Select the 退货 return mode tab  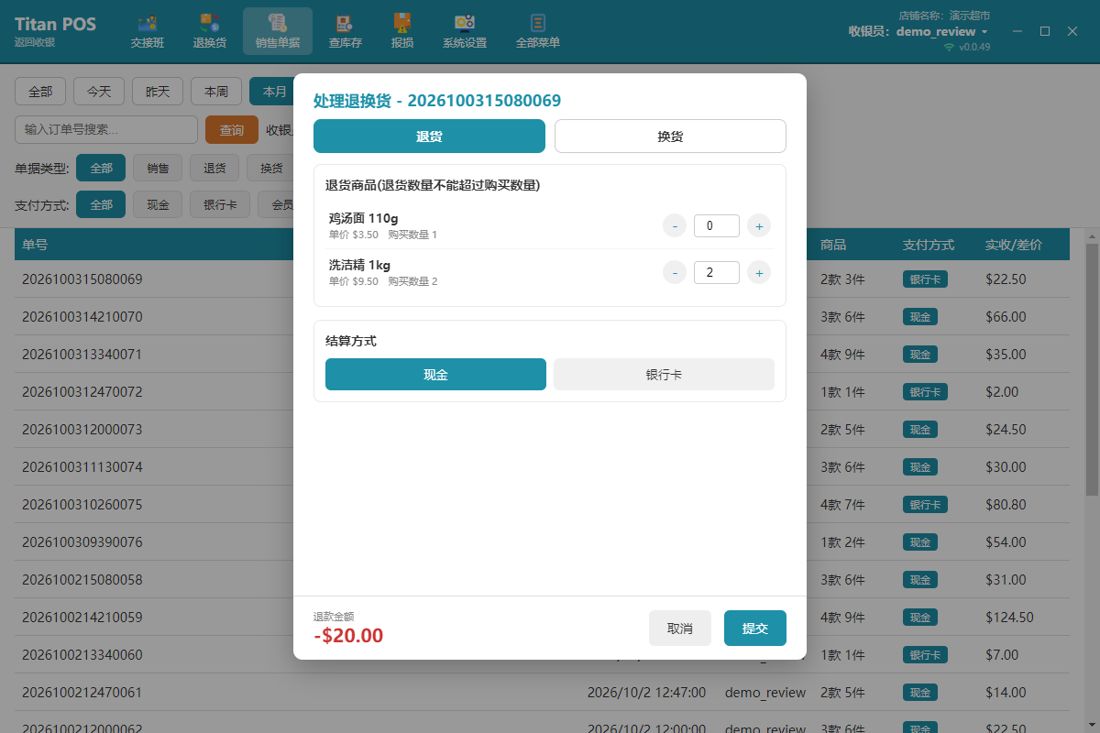429,136
